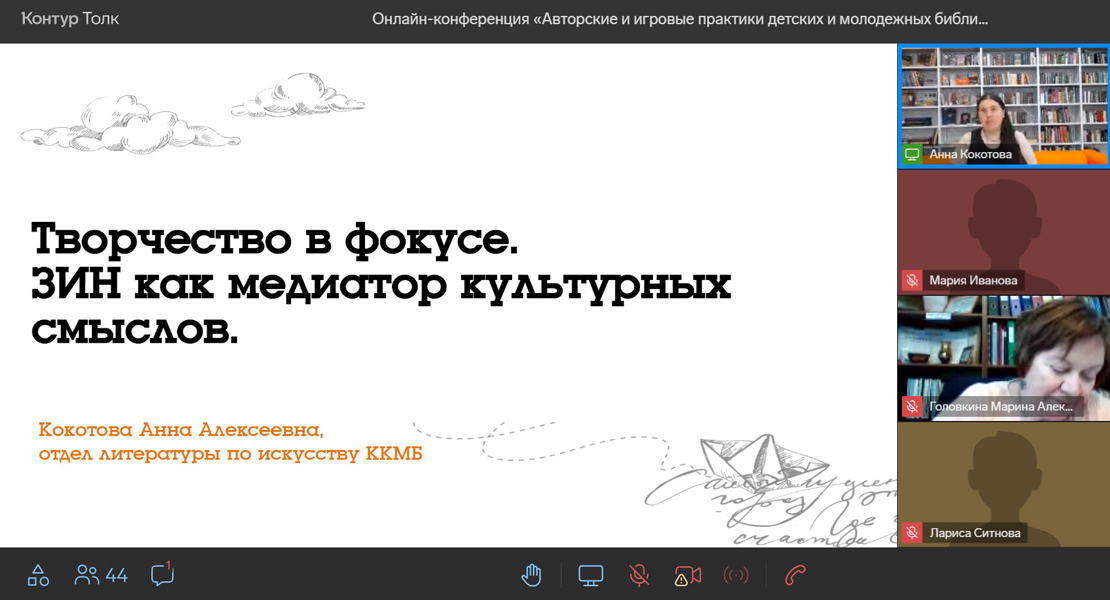This screenshot has height=600, width=1110.
Task: Select Головкина Марина's video tile
Action: [x=1003, y=357]
